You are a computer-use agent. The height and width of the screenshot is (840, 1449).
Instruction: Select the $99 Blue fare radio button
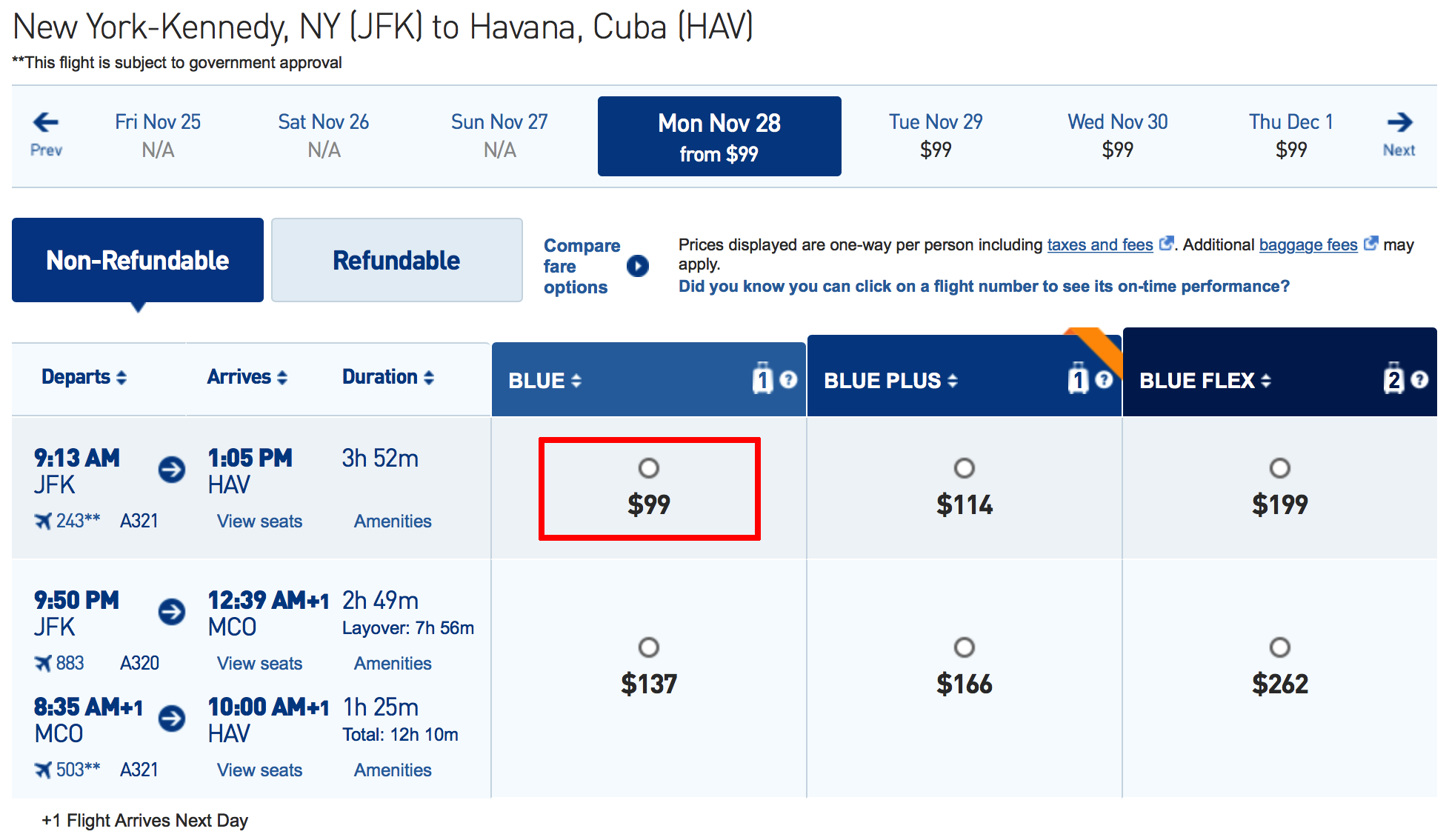(649, 468)
